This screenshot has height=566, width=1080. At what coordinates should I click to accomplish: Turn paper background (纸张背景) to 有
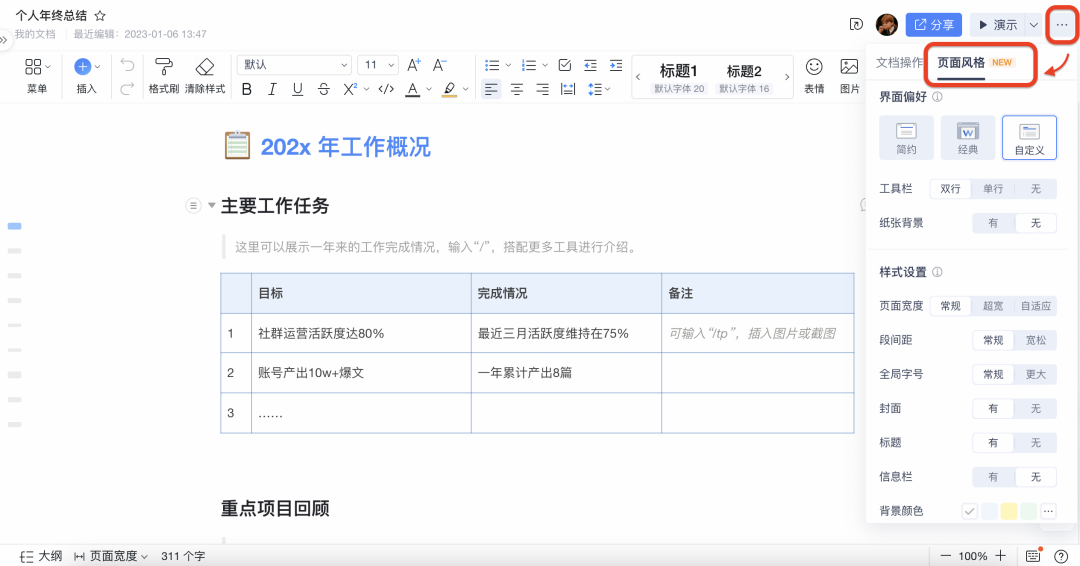pyautogui.click(x=993, y=223)
